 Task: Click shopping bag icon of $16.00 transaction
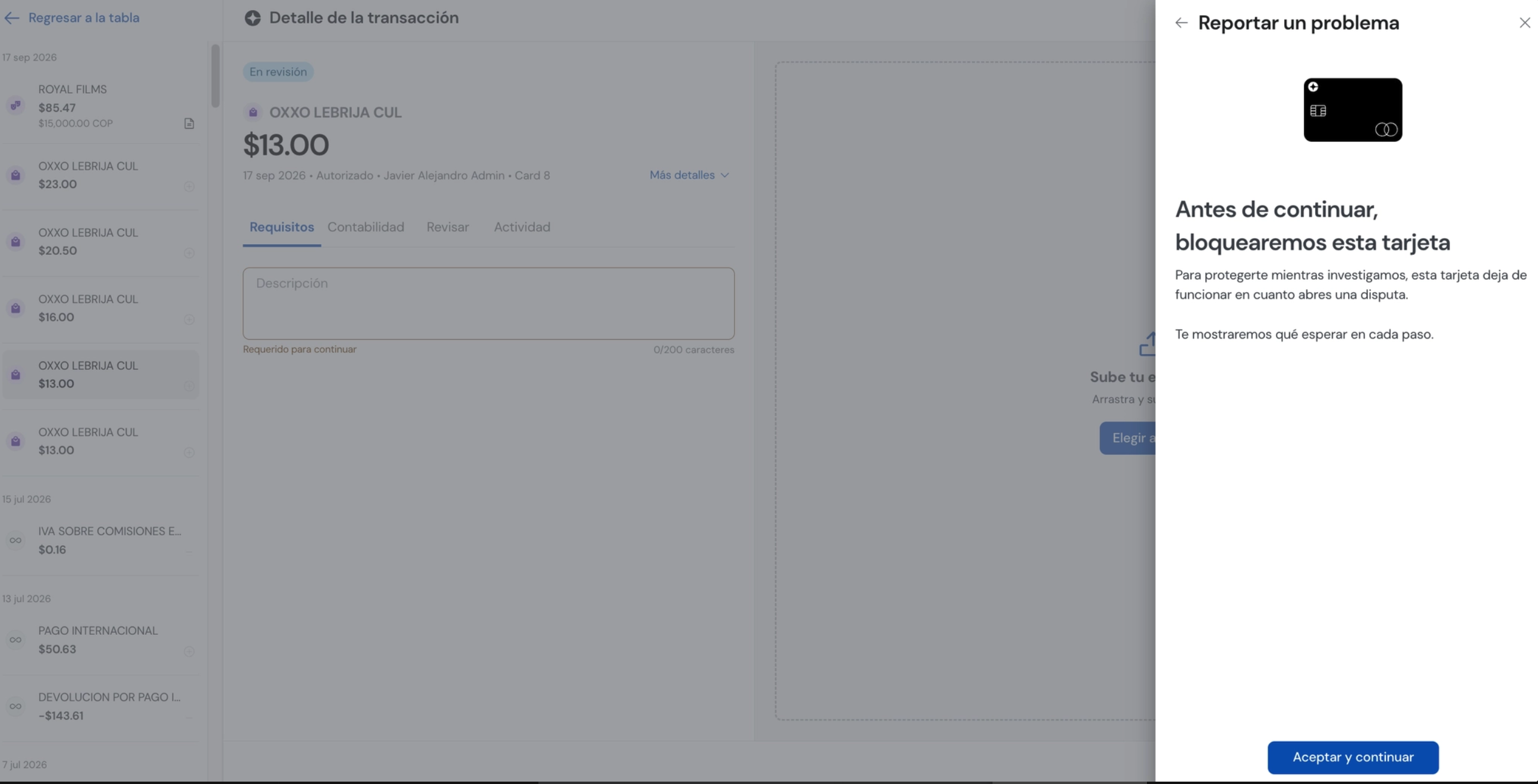tap(15, 308)
